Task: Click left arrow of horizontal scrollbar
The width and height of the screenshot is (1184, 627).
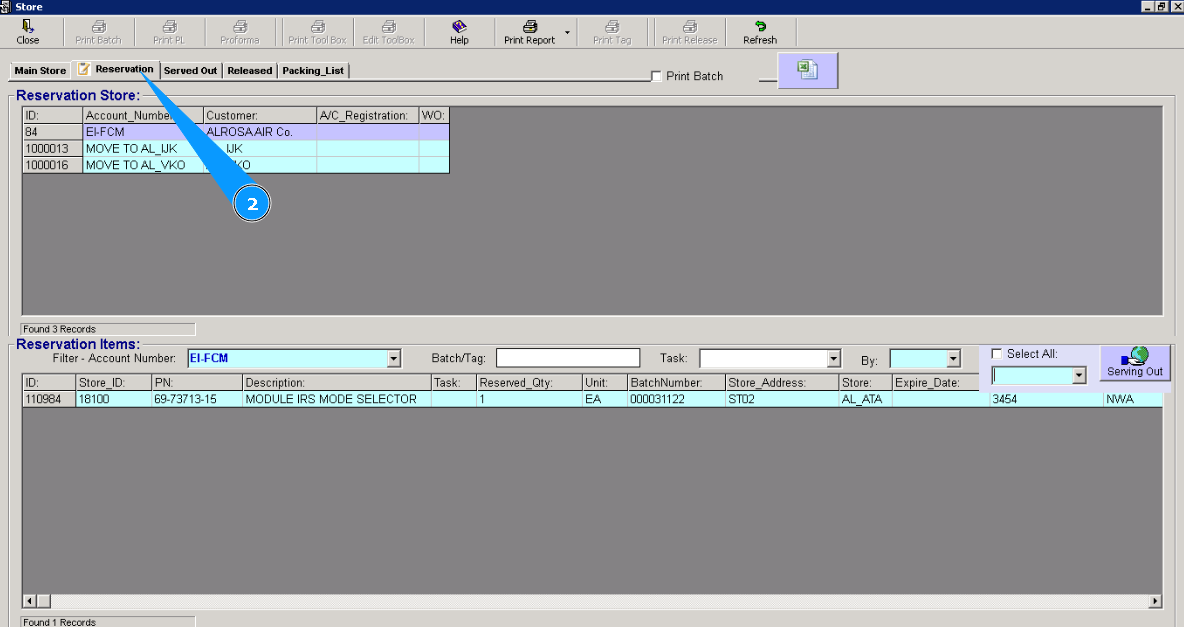Action: pyautogui.click(x=29, y=601)
